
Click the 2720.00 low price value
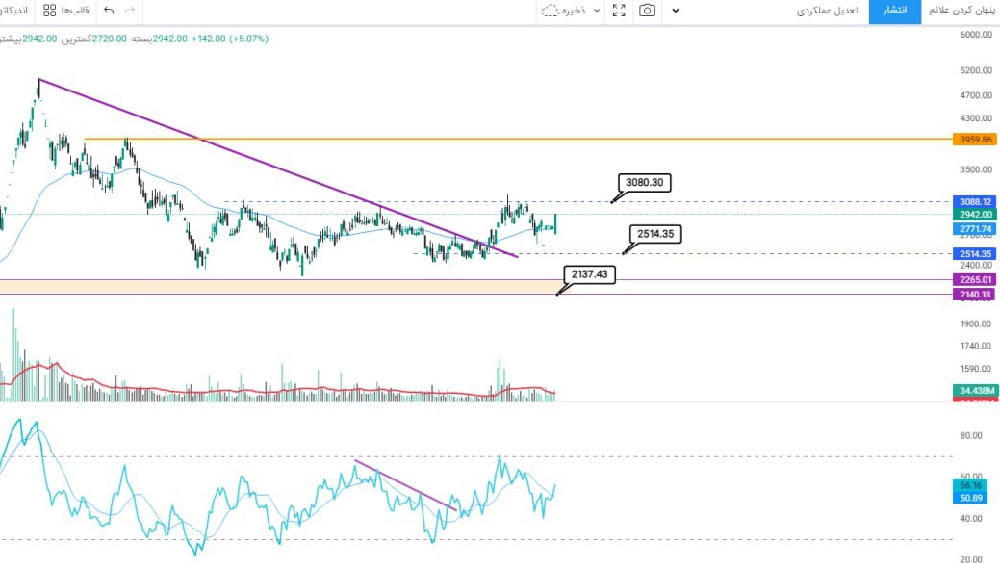[x=109, y=38]
